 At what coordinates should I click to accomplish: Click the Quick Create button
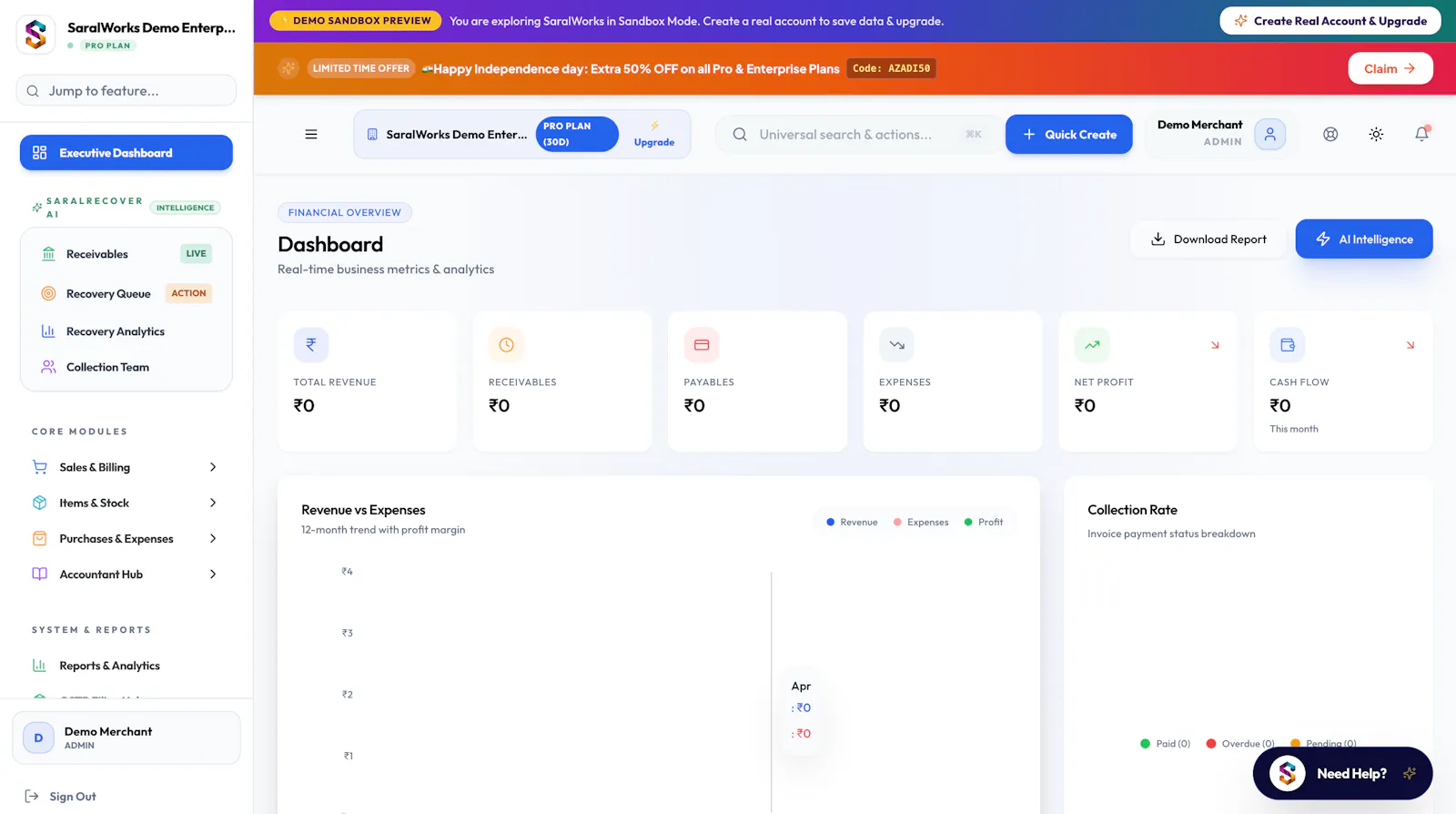click(1069, 135)
